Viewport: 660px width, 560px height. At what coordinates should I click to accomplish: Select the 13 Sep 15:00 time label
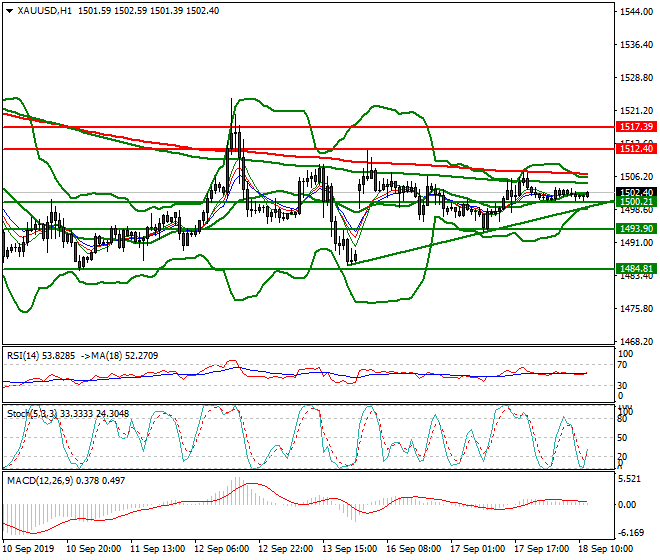pos(350,549)
